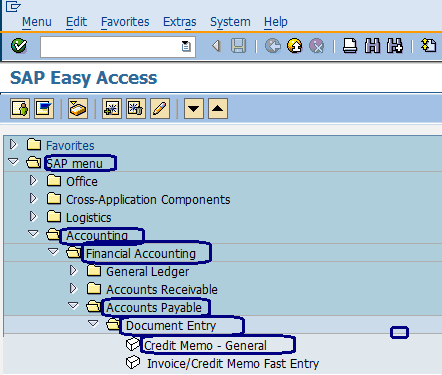Select the Favorites folder label in tree
442x375 pixels.
click(70, 146)
